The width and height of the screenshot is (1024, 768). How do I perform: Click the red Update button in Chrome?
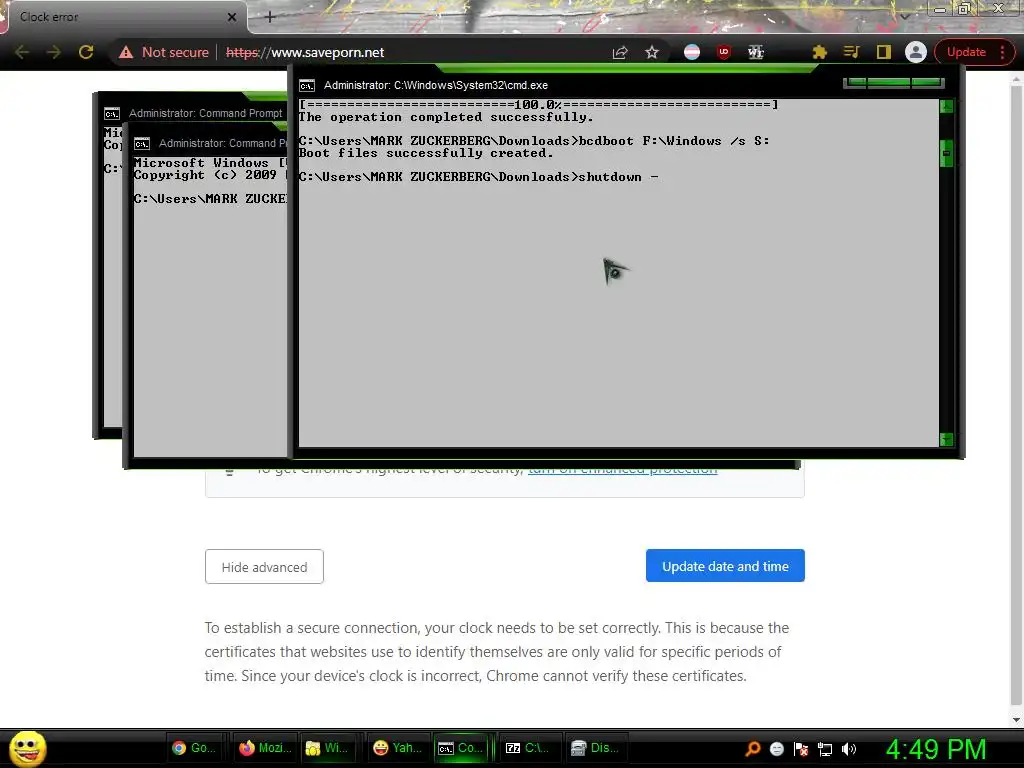point(967,52)
